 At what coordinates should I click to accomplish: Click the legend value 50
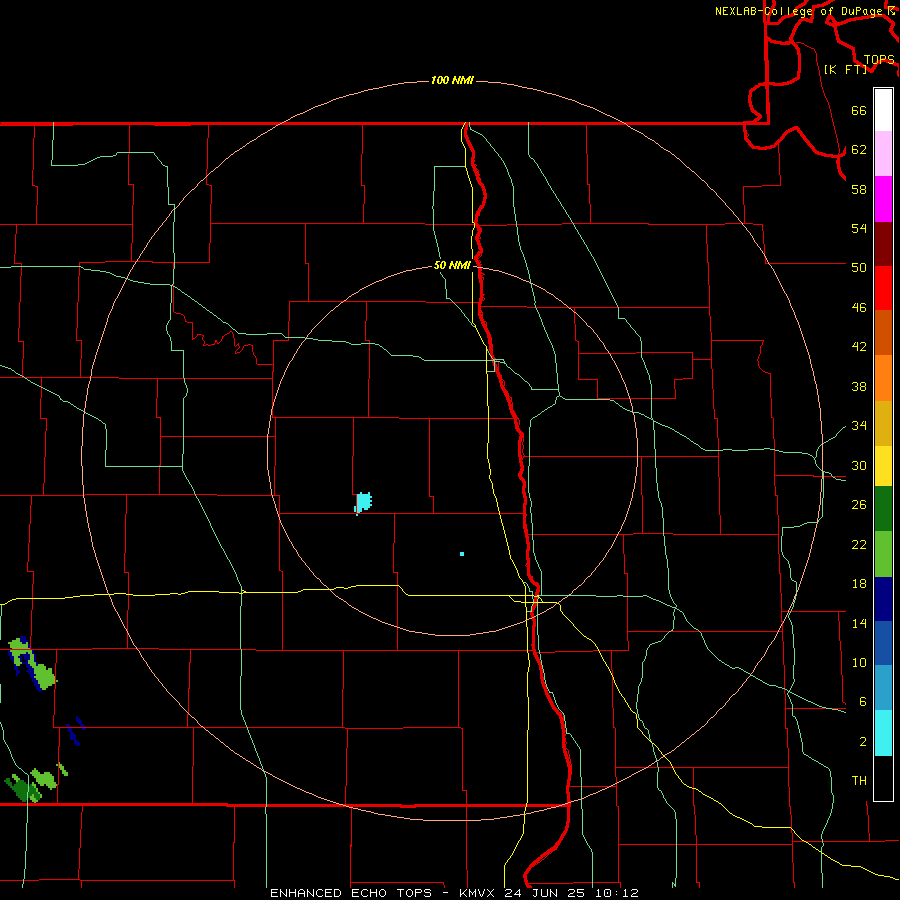point(859,267)
